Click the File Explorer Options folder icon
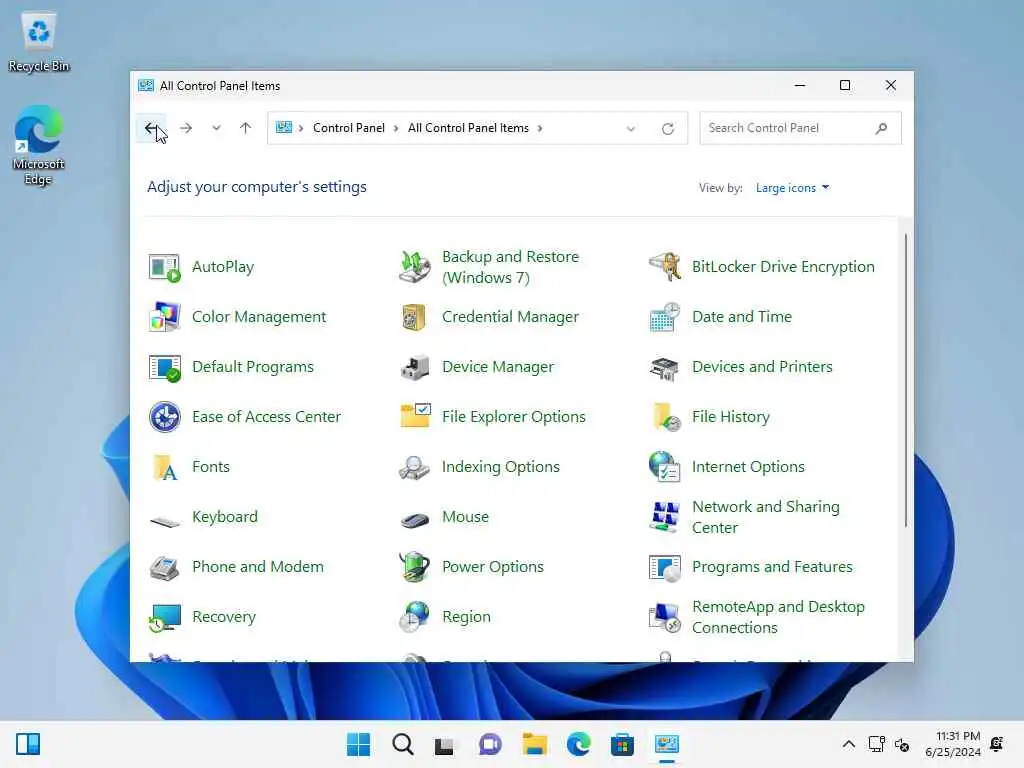The height and width of the screenshot is (768, 1024). click(415, 416)
